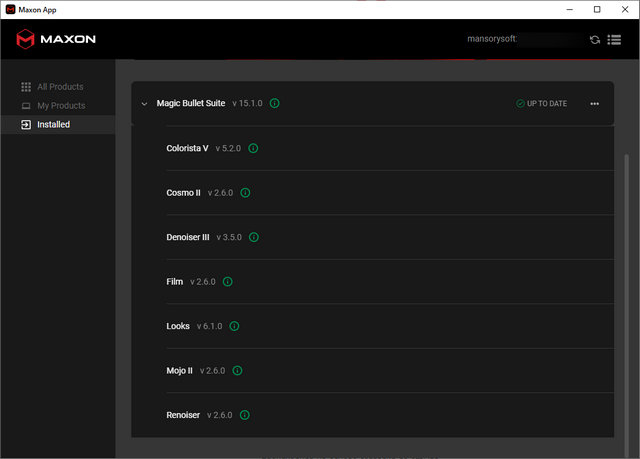Image resolution: width=640 pixels, height=459 pixels.
Task: Click info icon beside Renoiser
Action: (244, 415)
